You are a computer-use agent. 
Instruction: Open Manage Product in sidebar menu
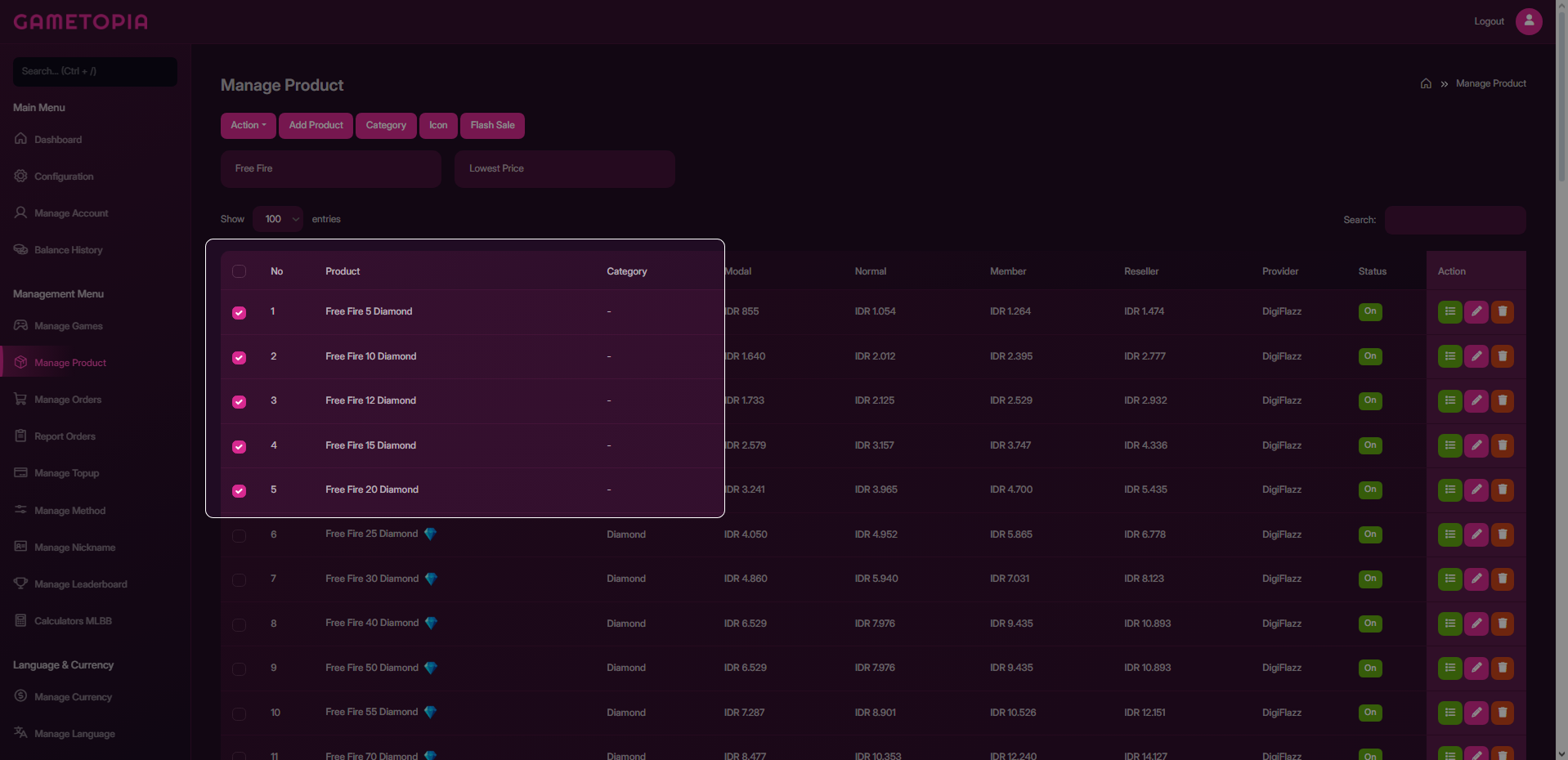click(70, 363)
